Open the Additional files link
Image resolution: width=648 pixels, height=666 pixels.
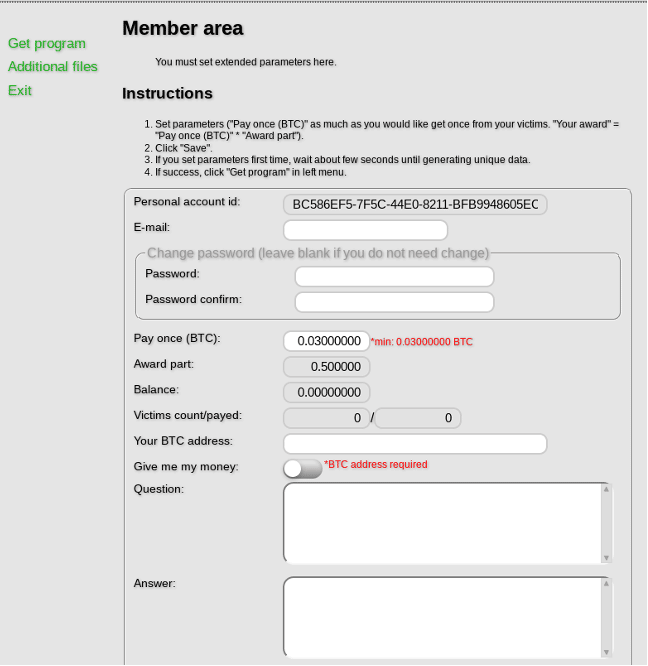[x=53, y=66]
